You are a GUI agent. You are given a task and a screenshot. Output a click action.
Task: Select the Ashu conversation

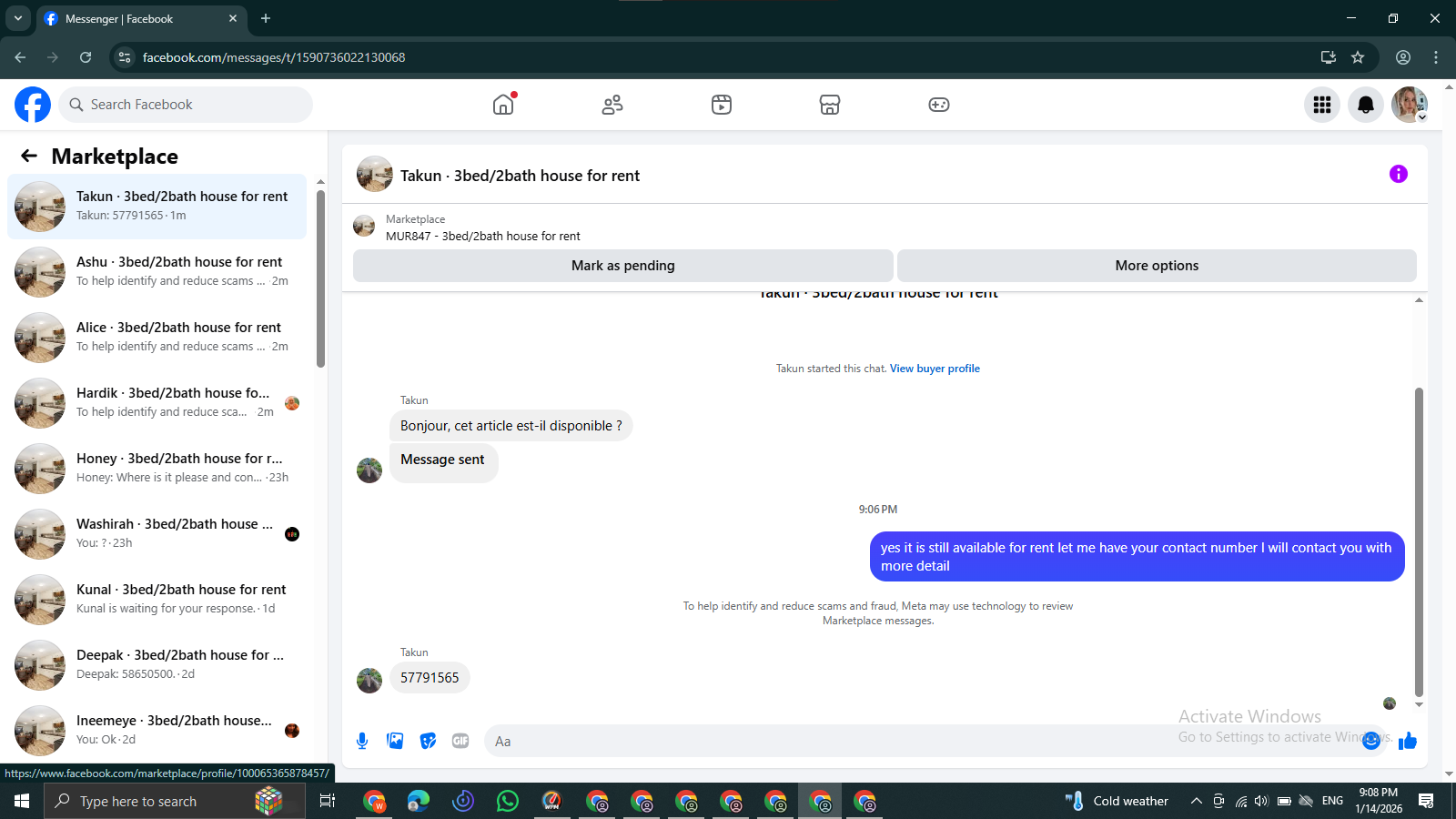(157, 272)
